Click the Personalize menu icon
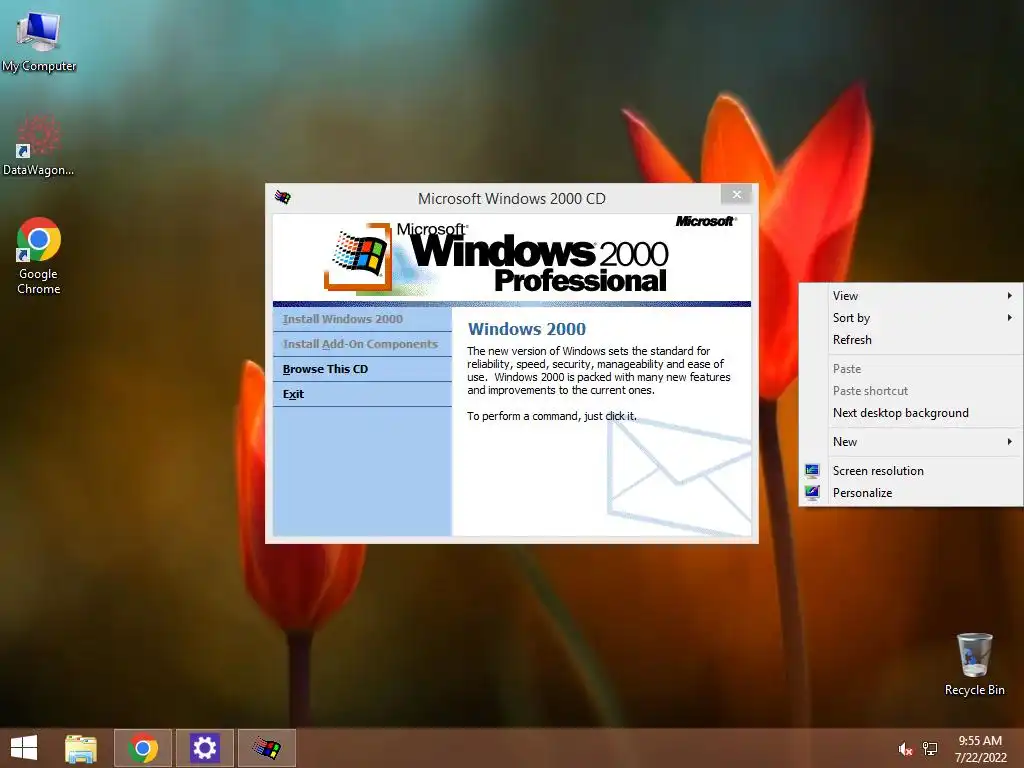Viewport: 1024px width, 768px height. (812, 492)
